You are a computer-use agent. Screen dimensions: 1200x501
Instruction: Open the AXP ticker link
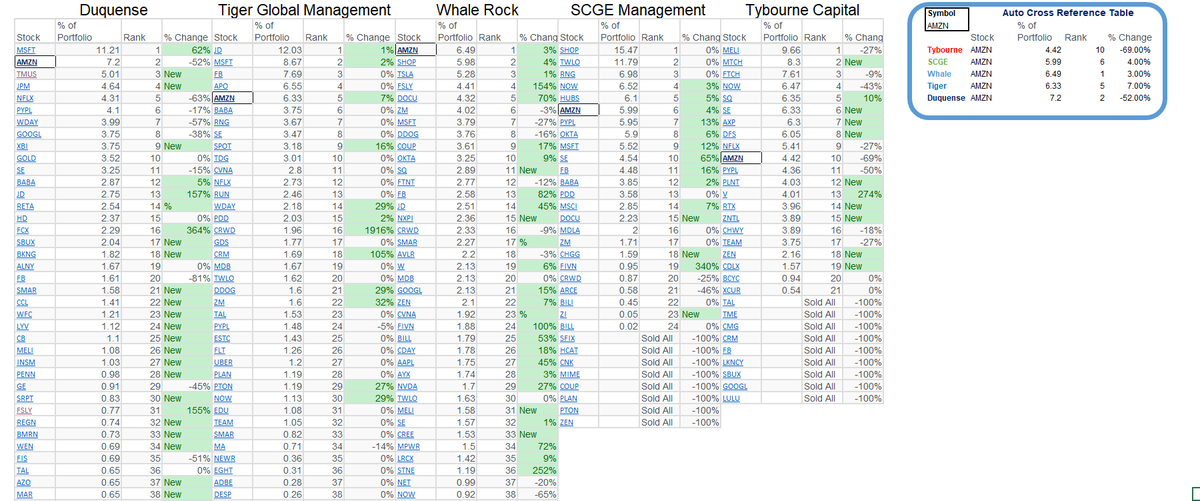(x=728, y=121)
